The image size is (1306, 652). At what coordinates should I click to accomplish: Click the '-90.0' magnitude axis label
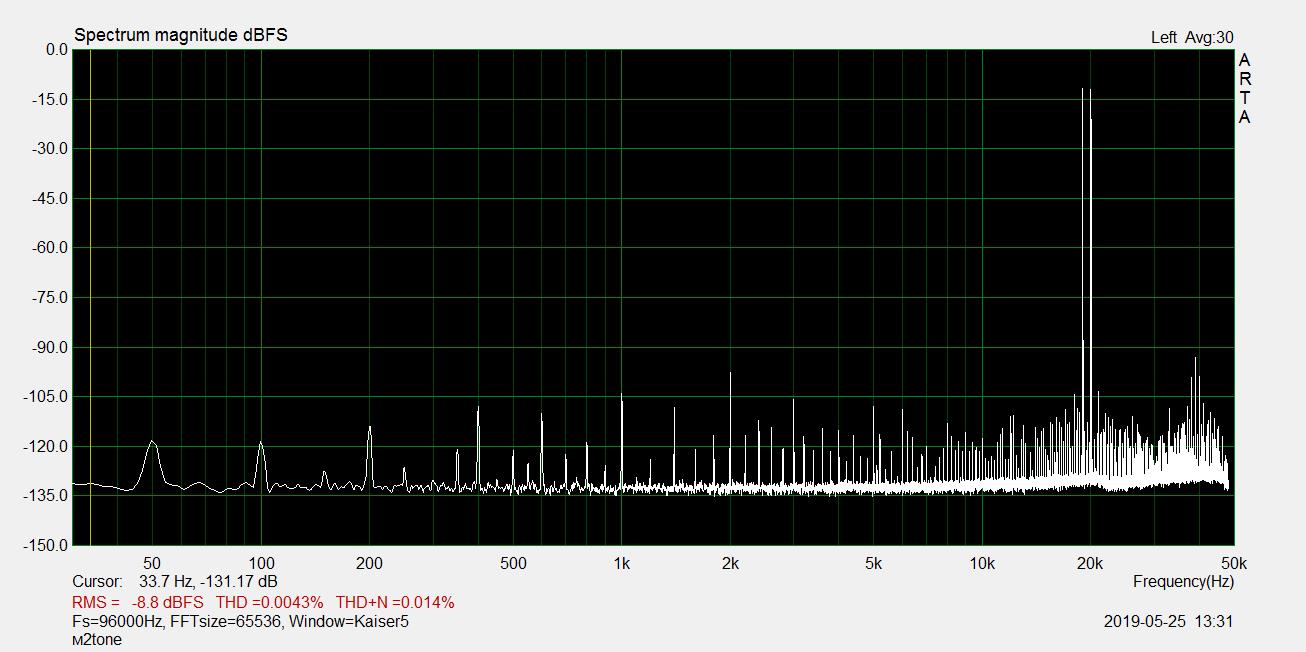[x=48, y=347]
